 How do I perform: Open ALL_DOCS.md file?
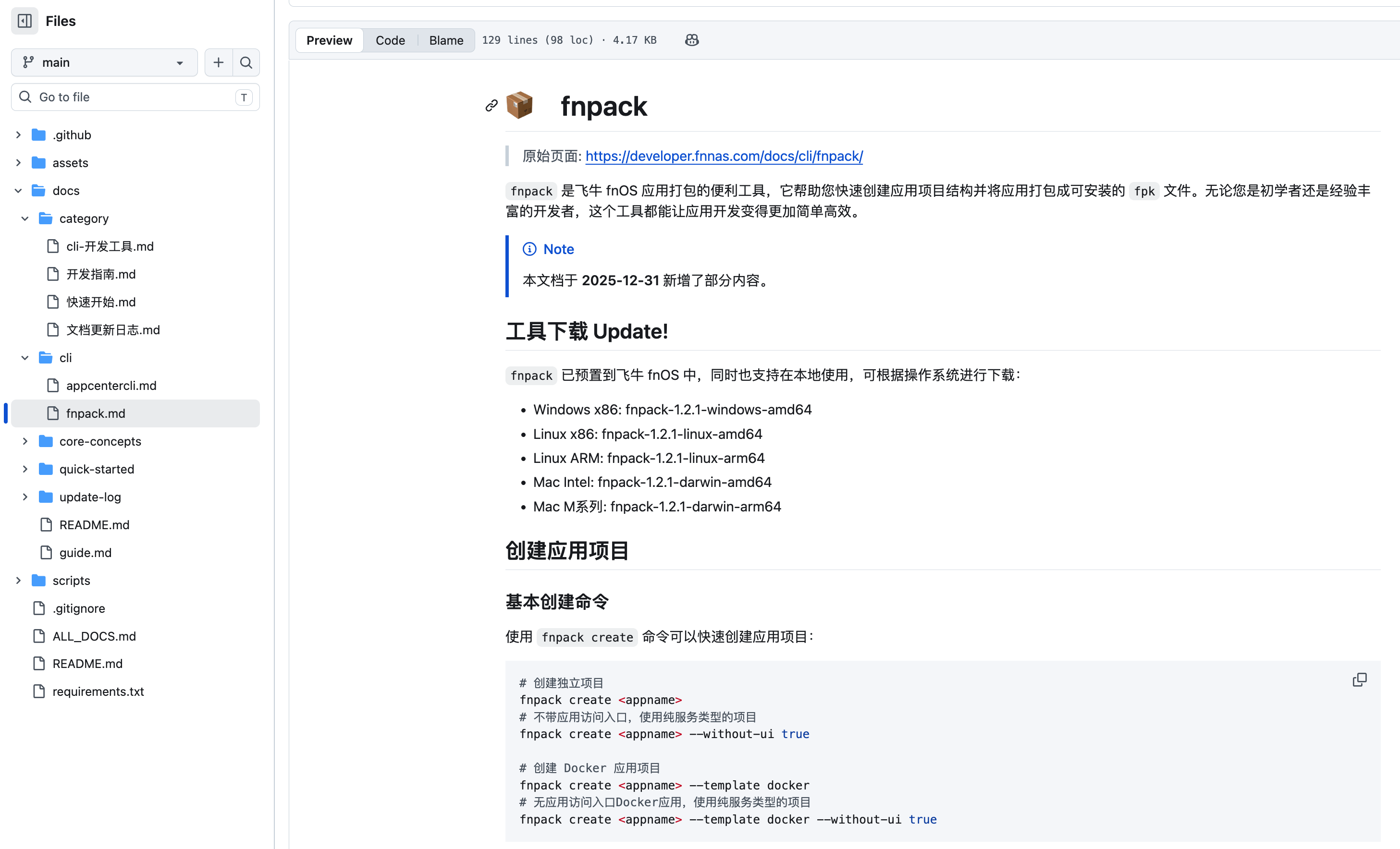94,636
